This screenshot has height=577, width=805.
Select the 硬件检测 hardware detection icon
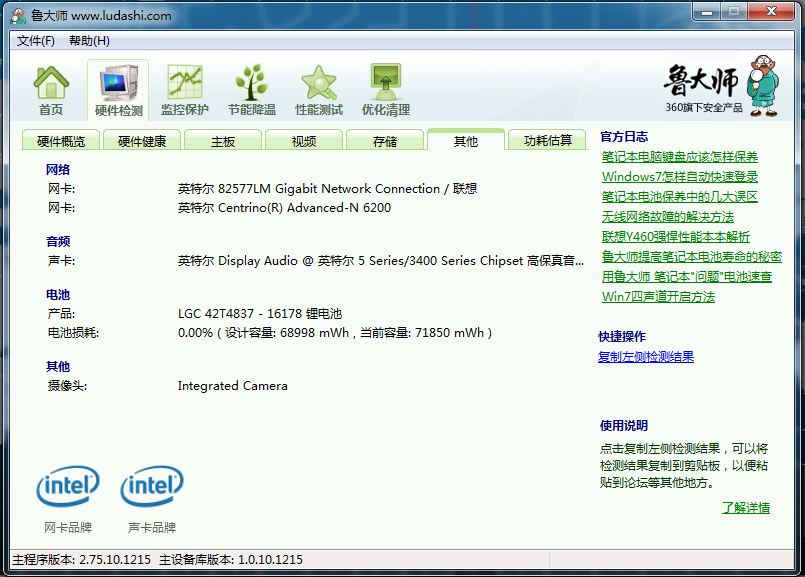(119, 90)
